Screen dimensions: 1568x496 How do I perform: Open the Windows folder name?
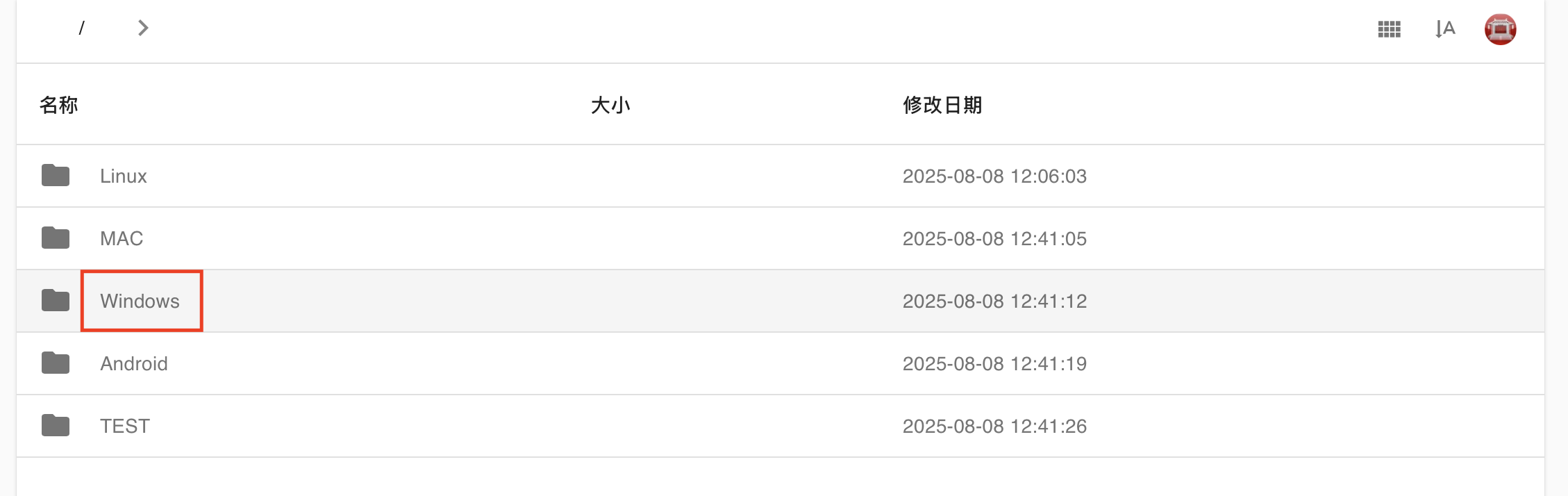tap(140, 301)
